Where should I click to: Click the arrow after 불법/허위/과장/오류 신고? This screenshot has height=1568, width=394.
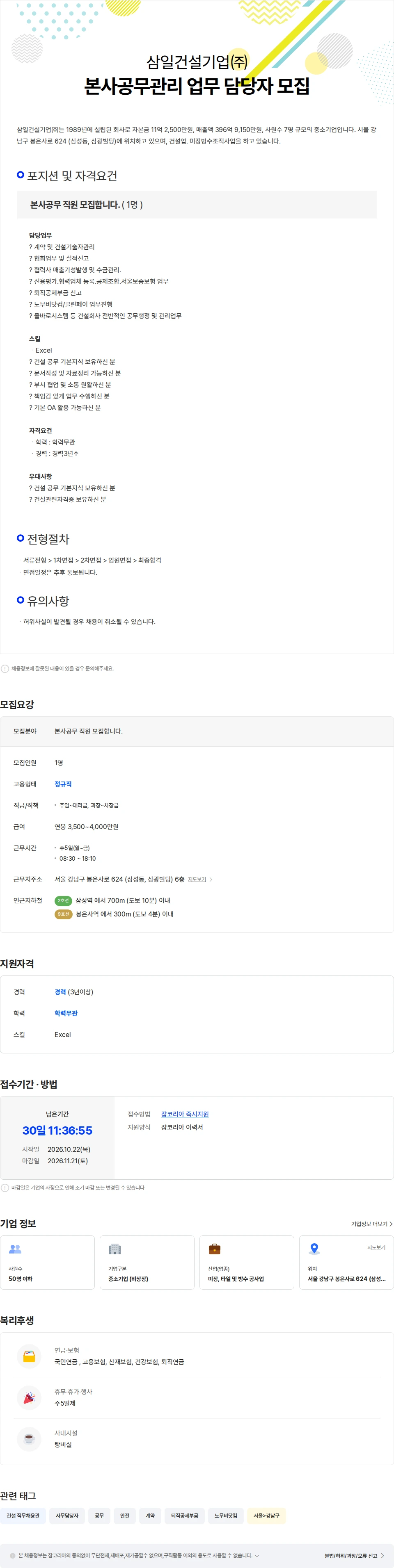[x=383, y=1555]
